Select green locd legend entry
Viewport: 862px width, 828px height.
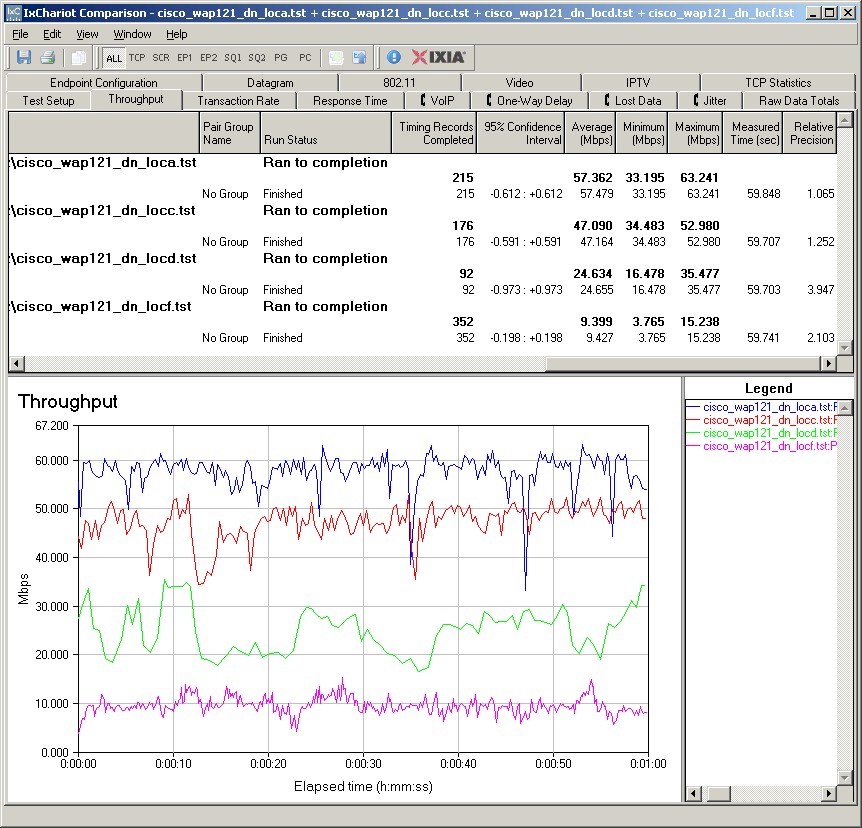pyautogui.click(x=761, y=433)
